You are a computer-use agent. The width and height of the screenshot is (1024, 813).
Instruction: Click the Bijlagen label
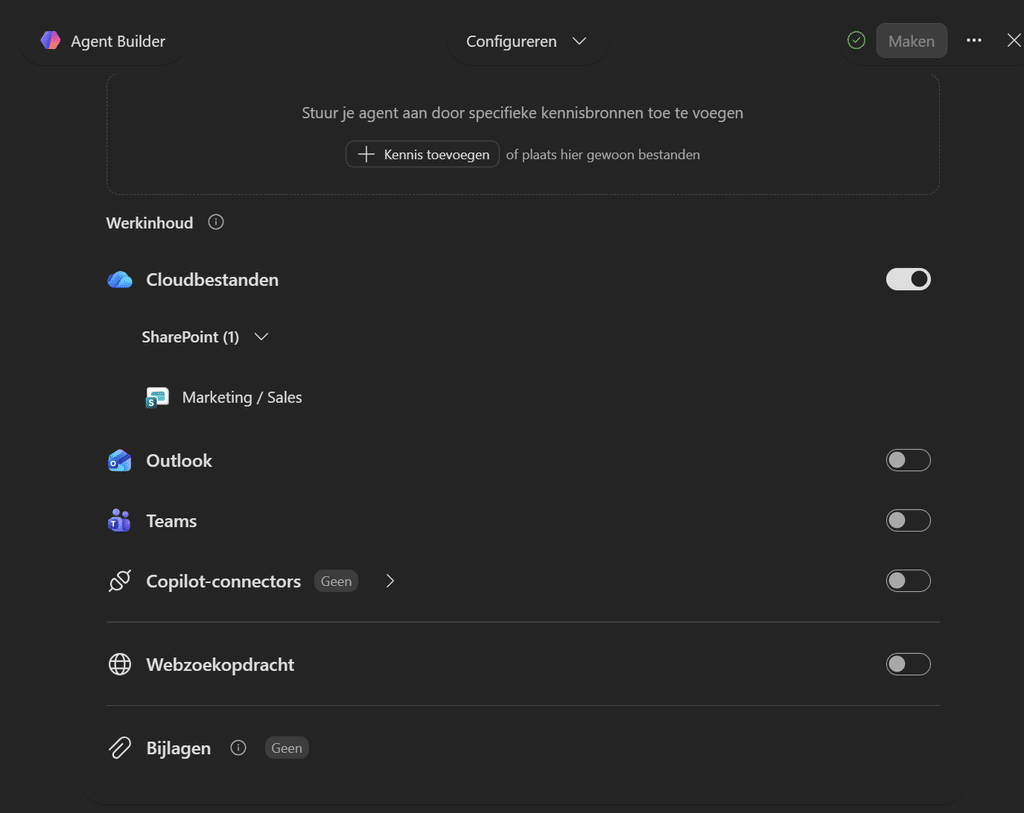tap(178, 748)
